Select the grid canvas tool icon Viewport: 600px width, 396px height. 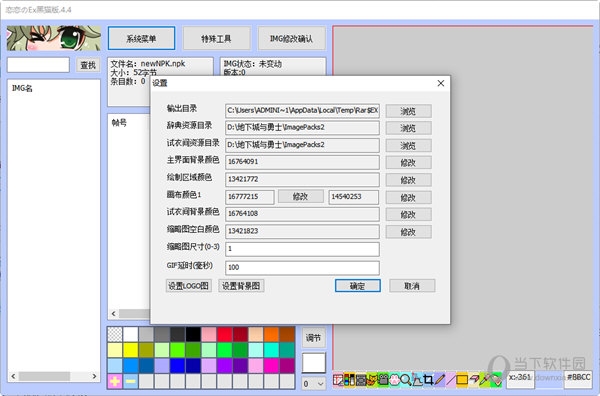[x=338, y=380]
